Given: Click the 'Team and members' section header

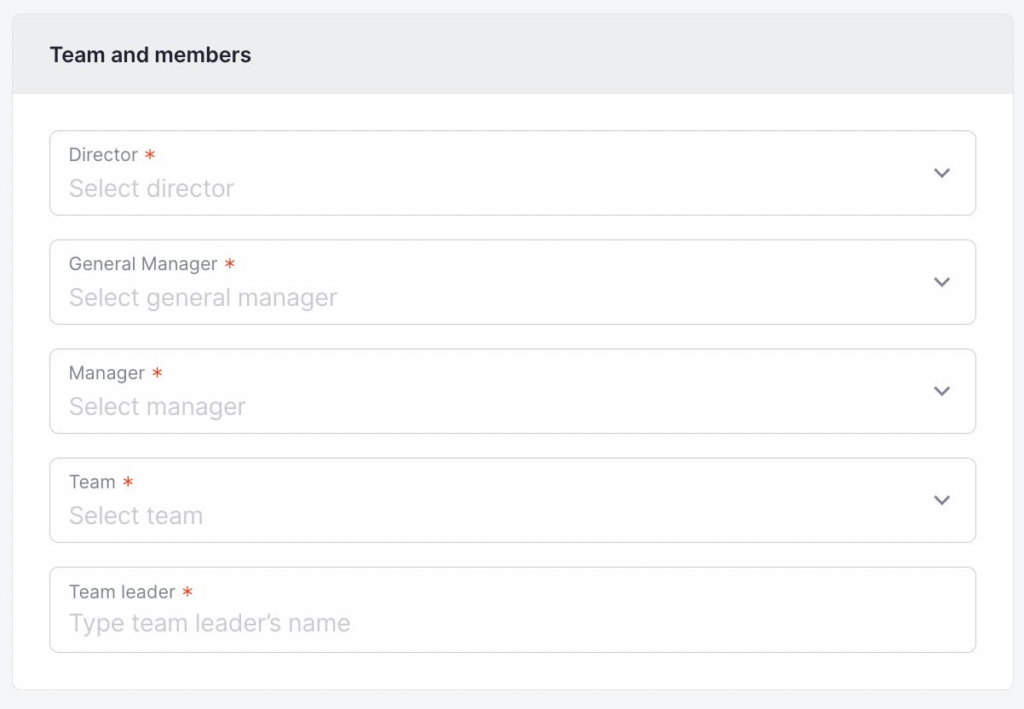Looking at the screenshot, I should (150, 55).
